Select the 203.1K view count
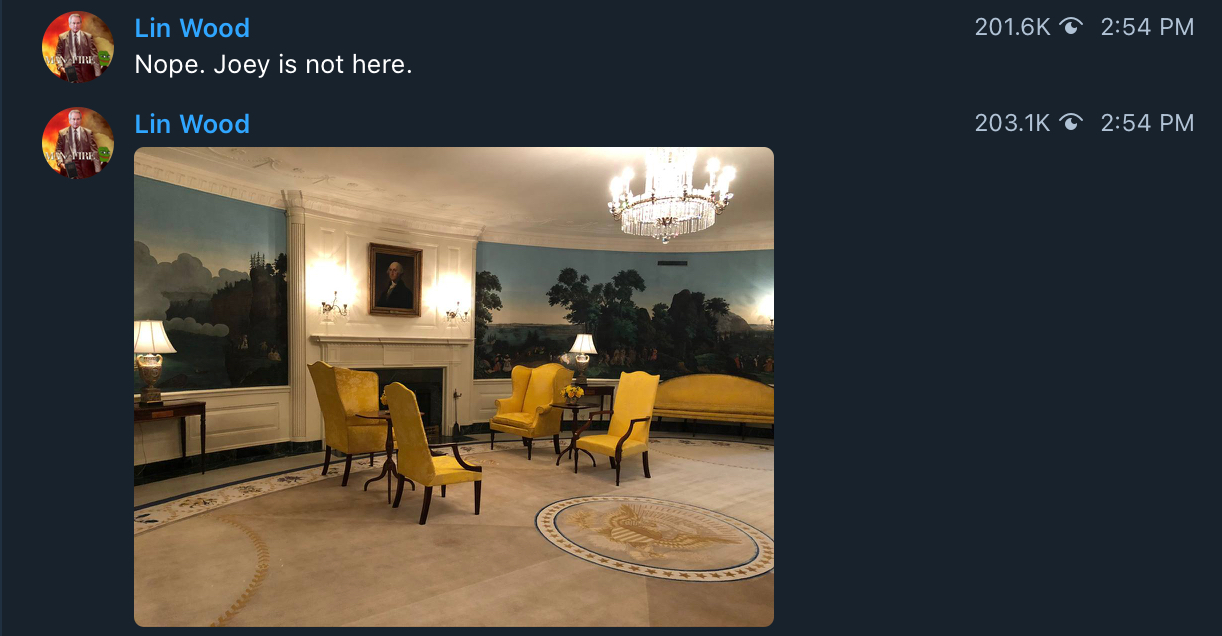 pyautogui.click(x=1013, y=123)
